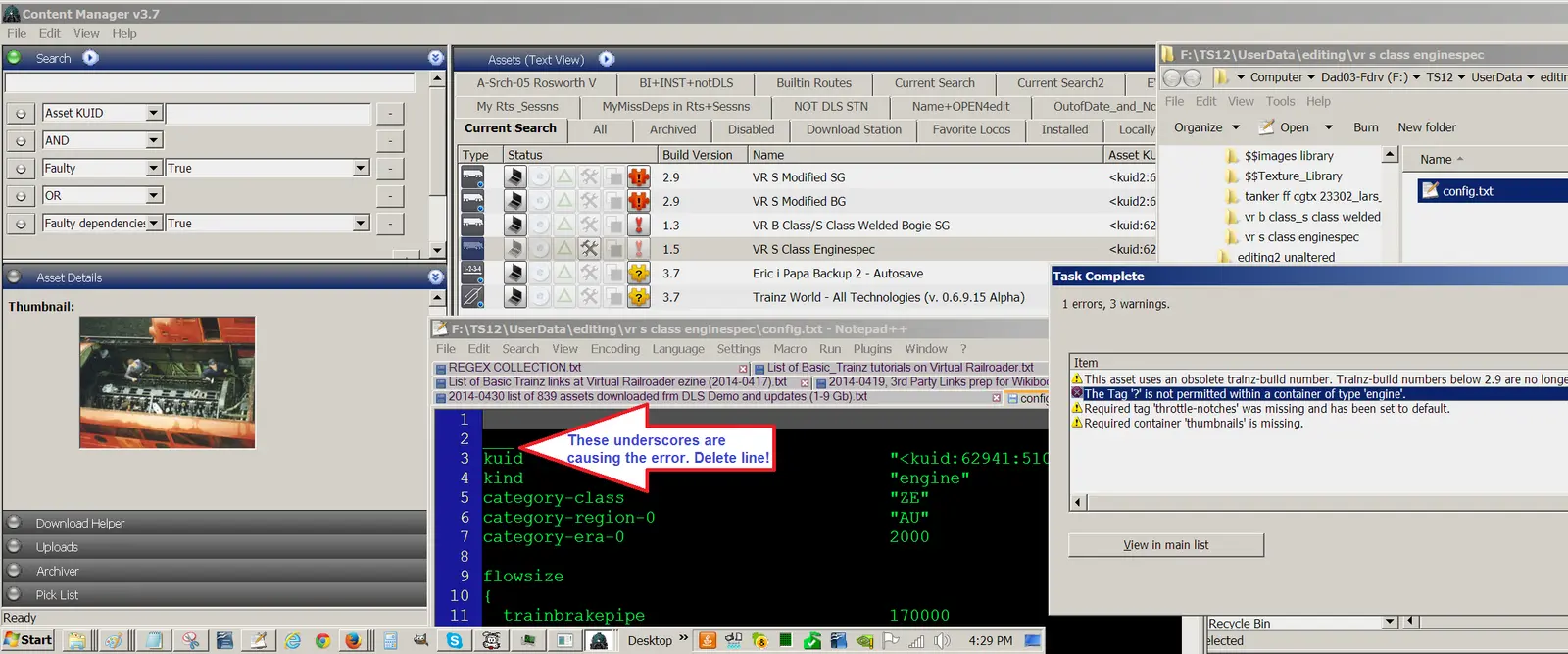Click the Windows Start button

point(28,641)
